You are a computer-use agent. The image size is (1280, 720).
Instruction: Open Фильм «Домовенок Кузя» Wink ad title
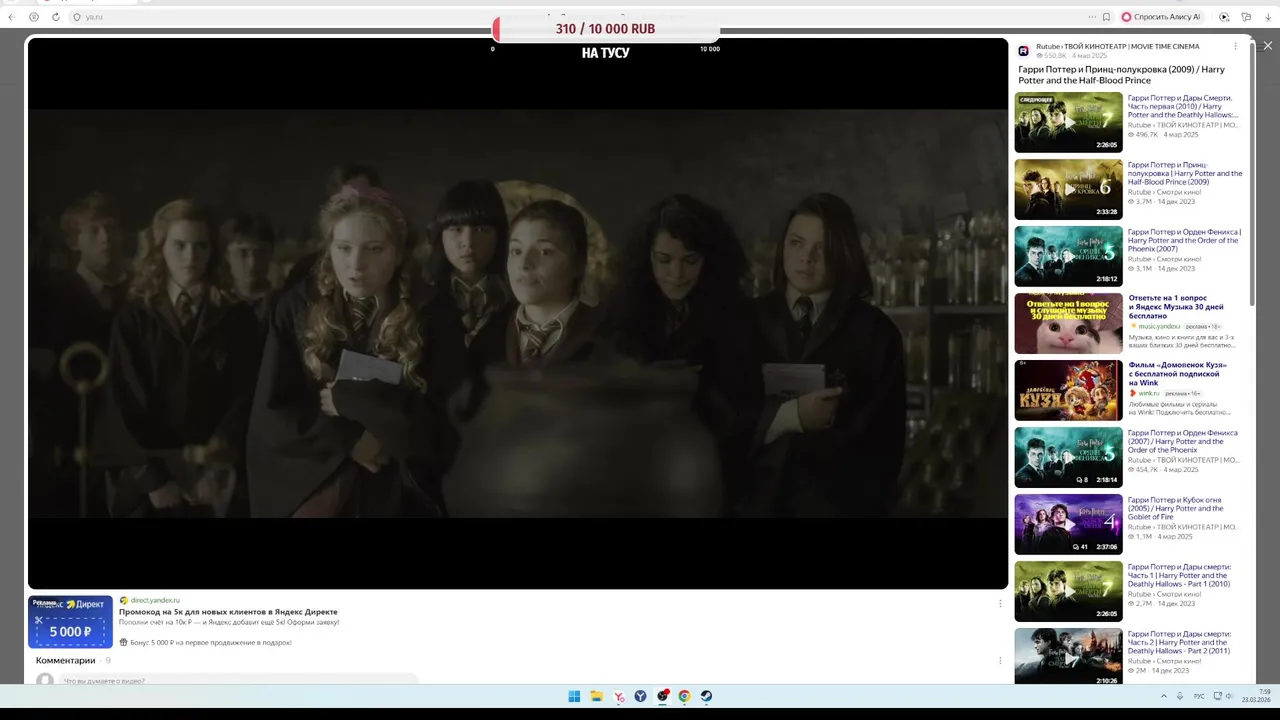(1177, 374)
